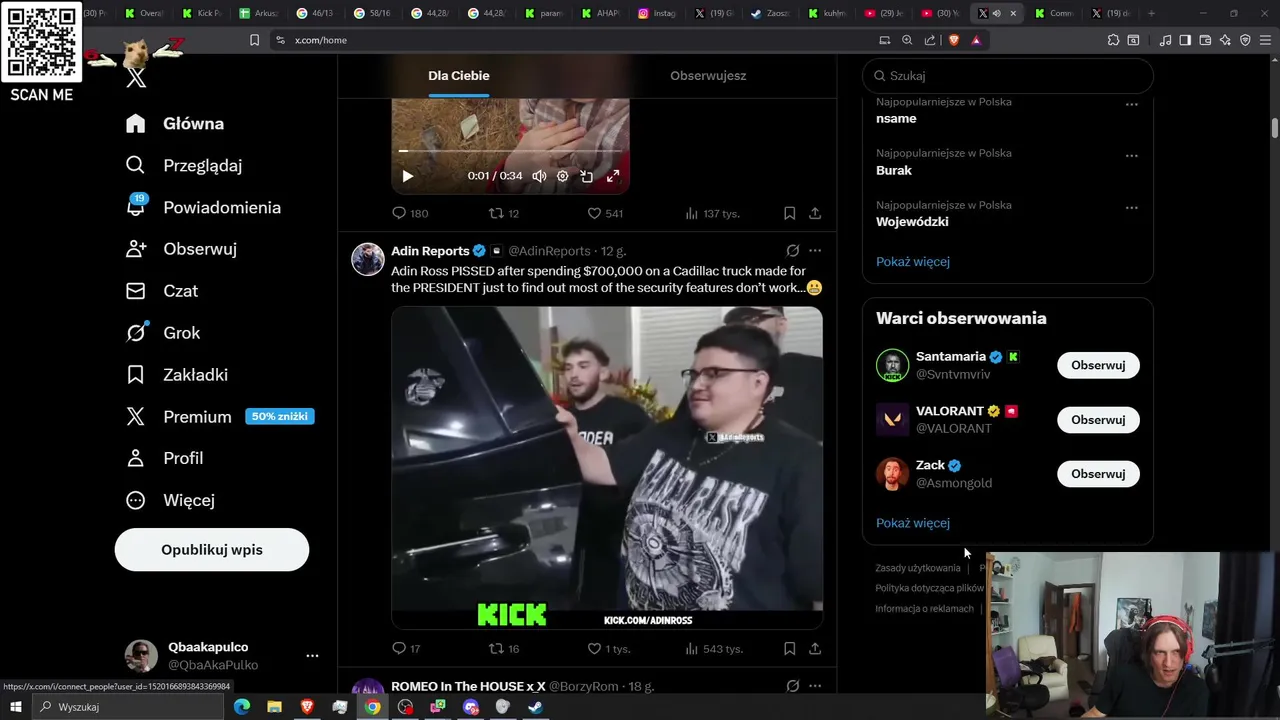Open video settings gear icon
Viewport: 1280px width, 720px height.
click(x=563, y=176)
